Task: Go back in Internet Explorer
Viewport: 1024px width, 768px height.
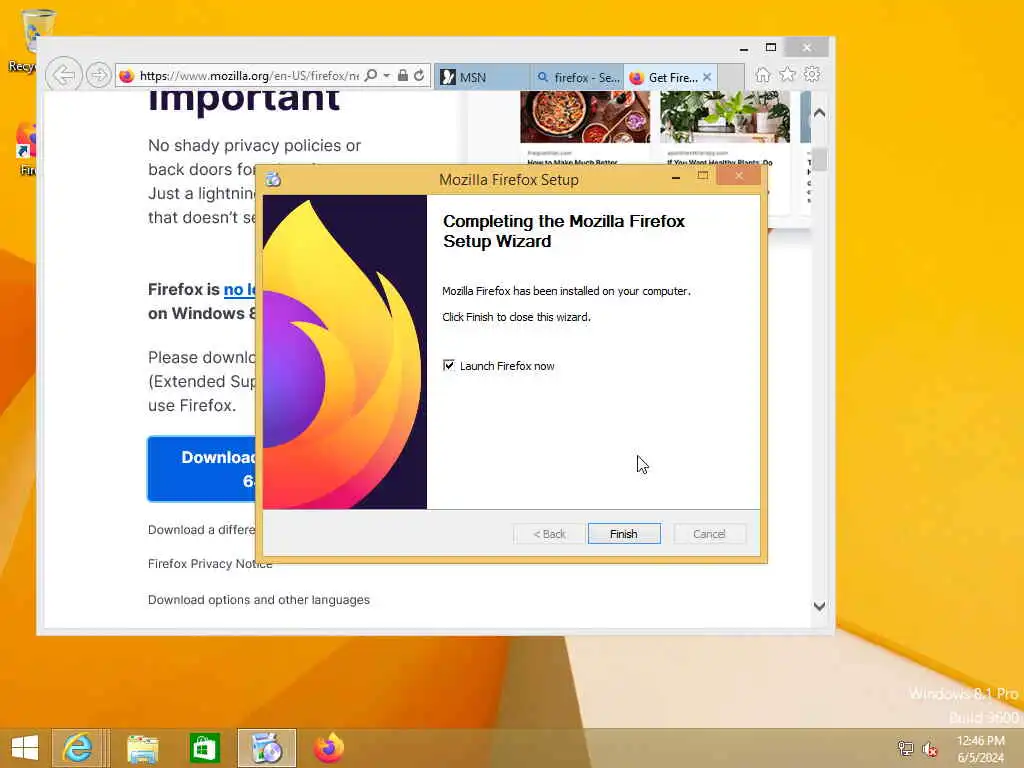Action: tap(63, 75)
